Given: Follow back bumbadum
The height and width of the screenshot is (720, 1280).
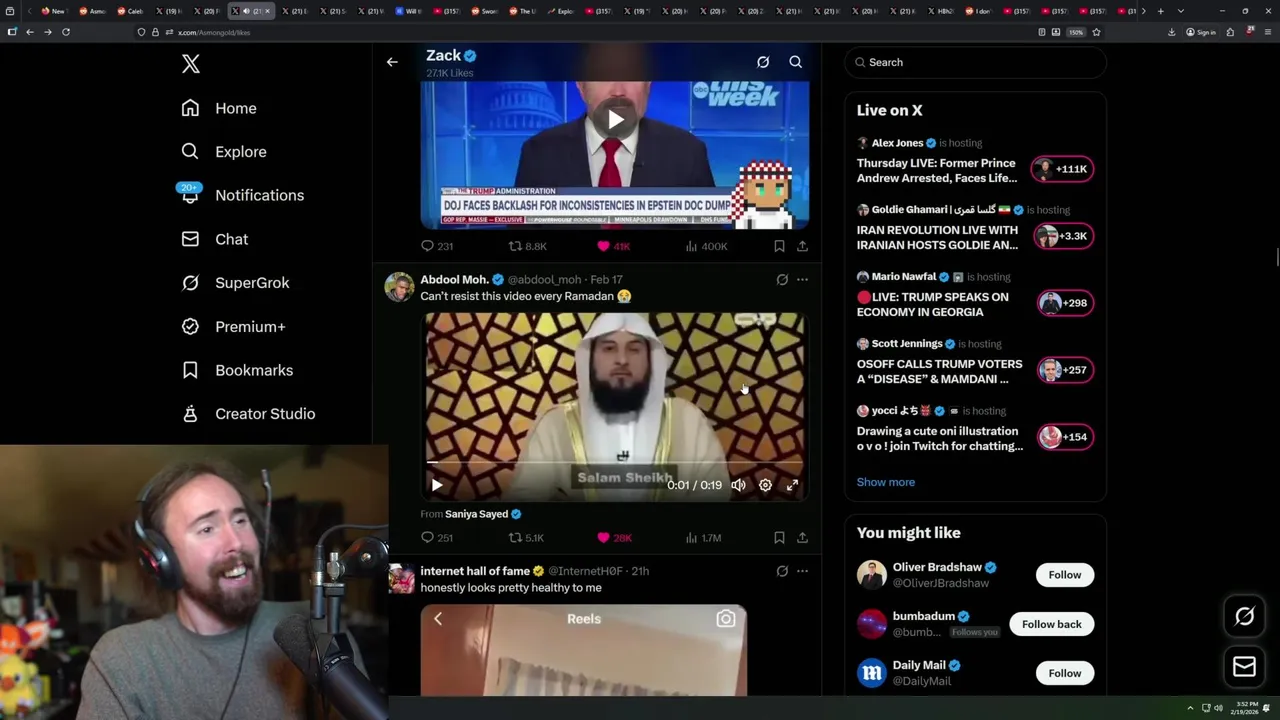Looking at the screenshot, I should coord(1051,624).
